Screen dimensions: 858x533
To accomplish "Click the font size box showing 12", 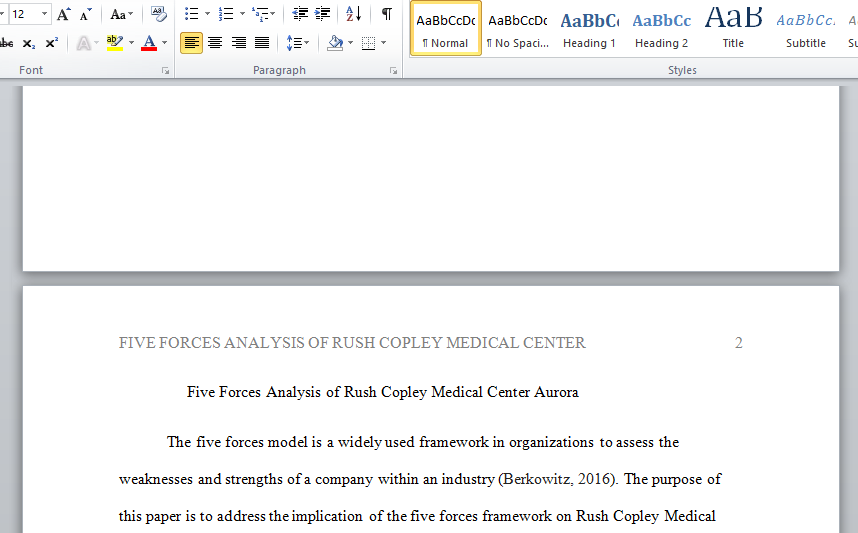I will point(23,14).
